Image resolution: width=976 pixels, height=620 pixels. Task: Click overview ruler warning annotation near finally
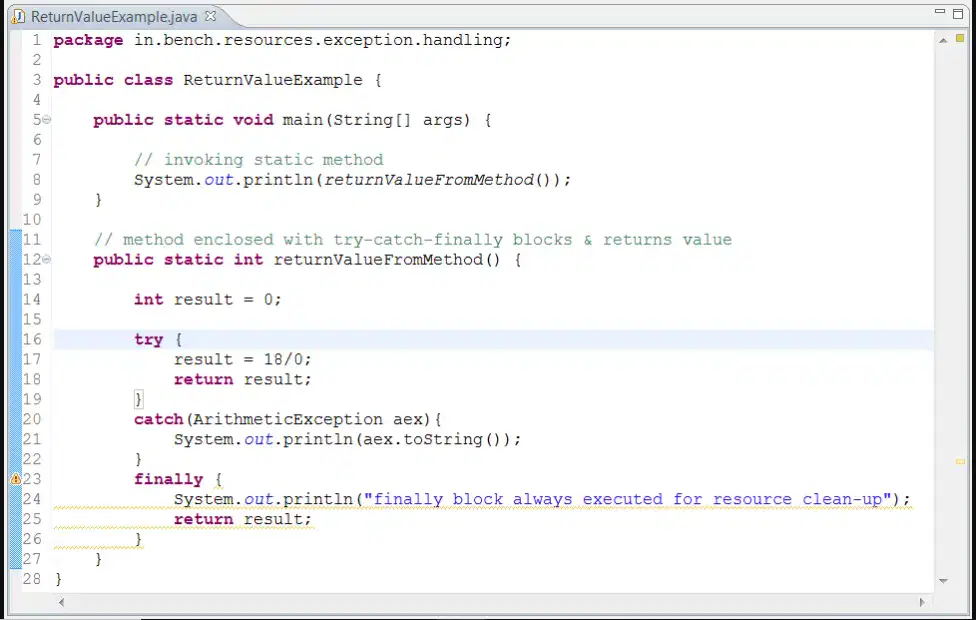coord(960,462)
